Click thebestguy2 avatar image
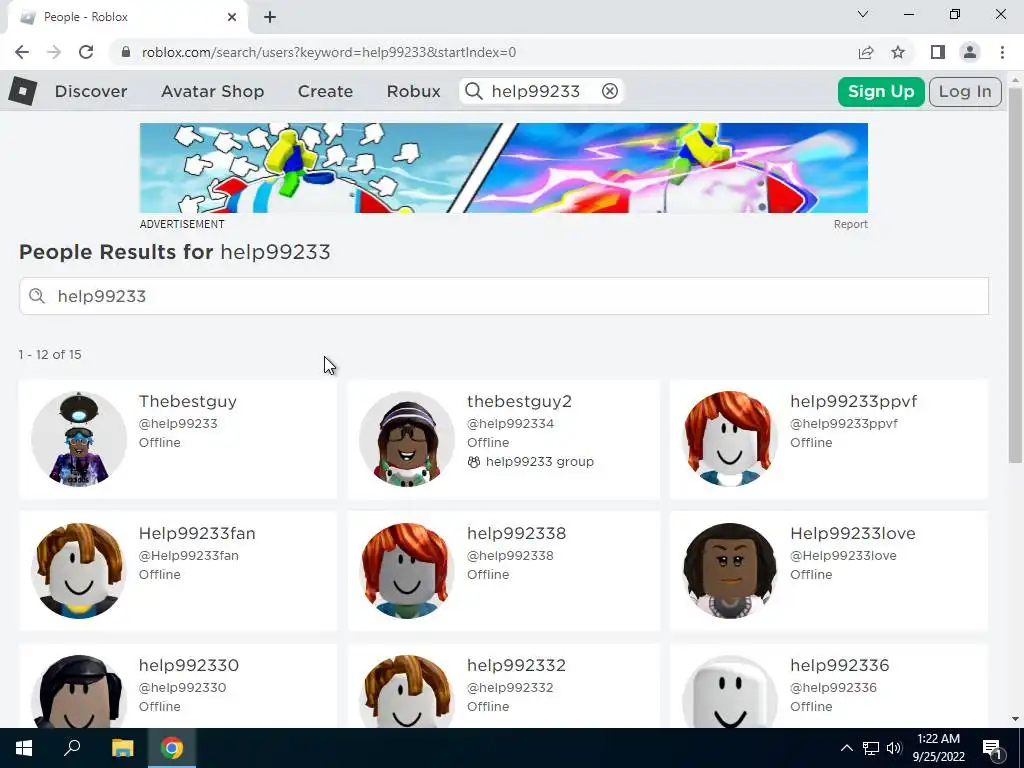This screenshot has height=768, width=1024. [x=407, y=439]
